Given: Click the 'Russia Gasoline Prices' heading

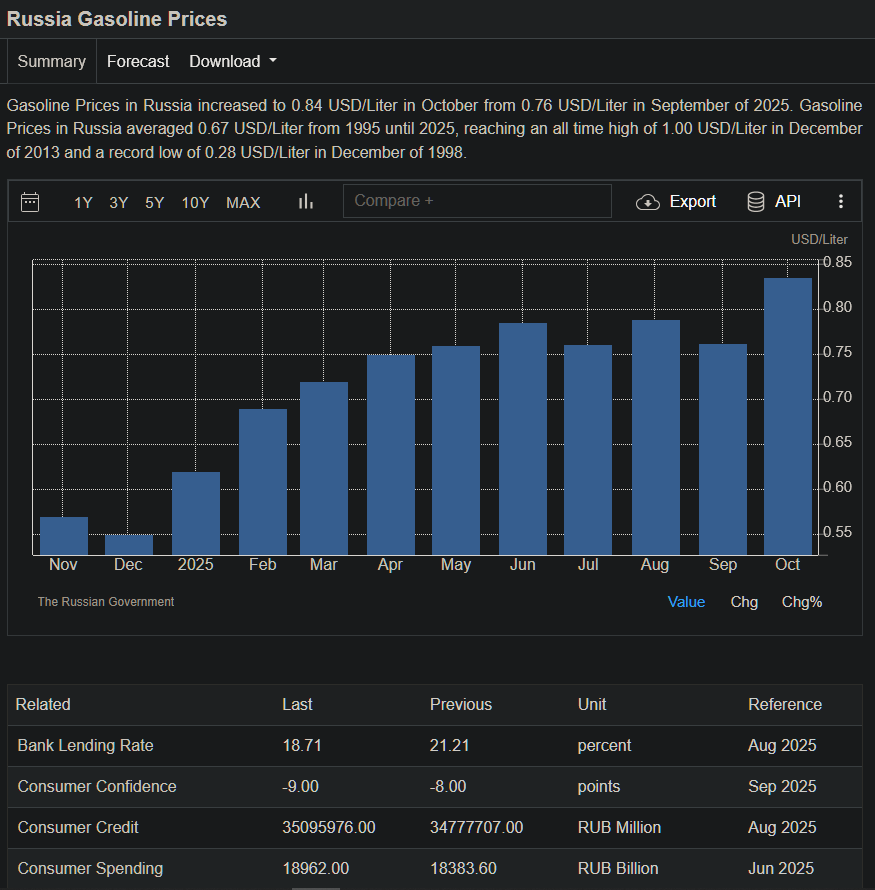Looking at the screenshot, I should pyautogui.click(x=117, y=19).
